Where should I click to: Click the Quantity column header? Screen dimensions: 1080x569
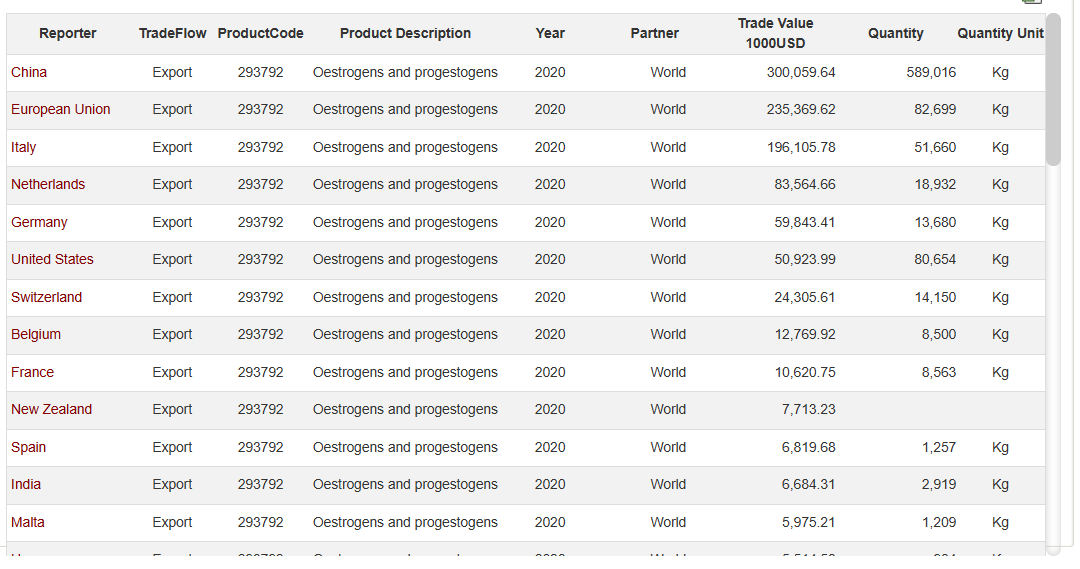click(895, 34)
